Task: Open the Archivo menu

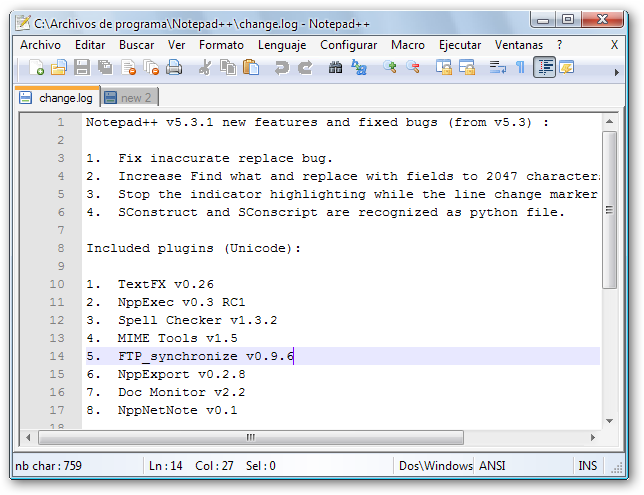Action: pos(40,45)
